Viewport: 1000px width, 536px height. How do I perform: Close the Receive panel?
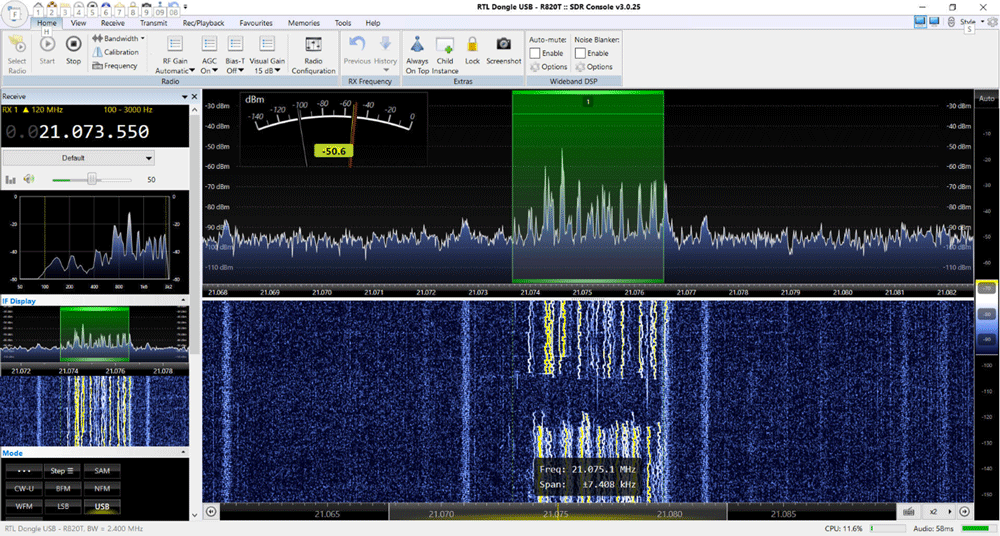click(195, 96)
